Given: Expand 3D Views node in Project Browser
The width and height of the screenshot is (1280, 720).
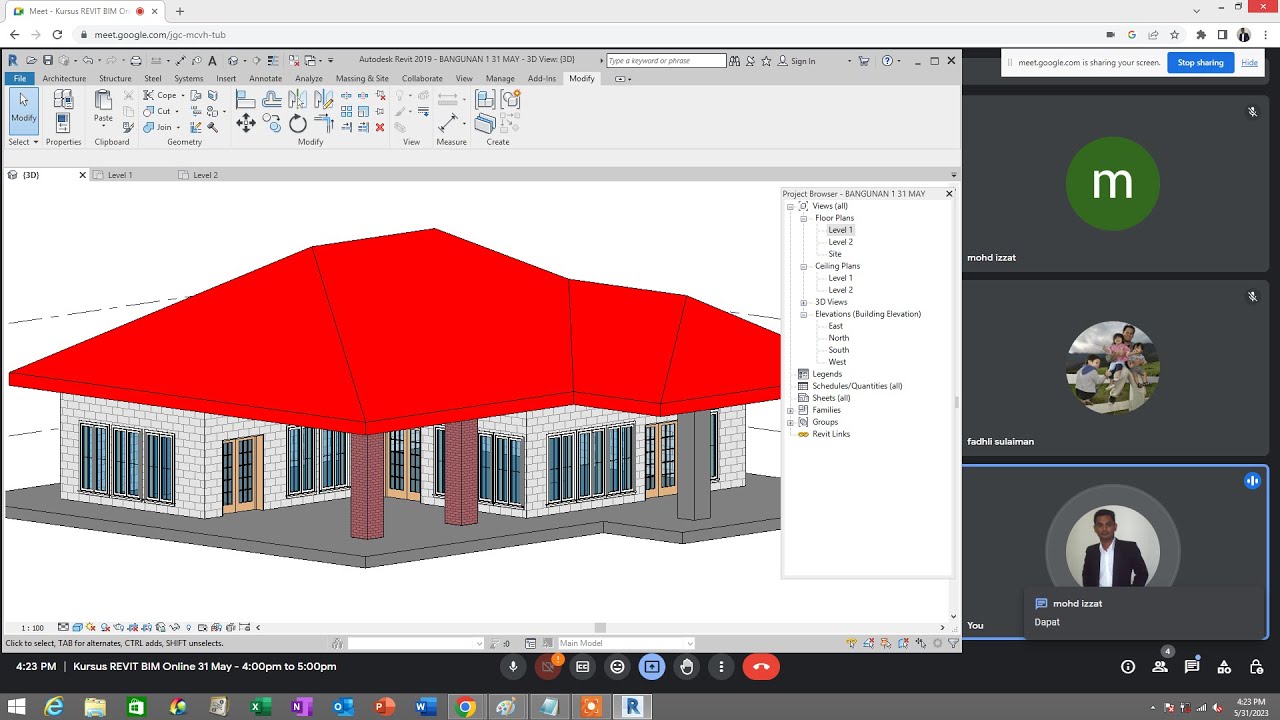Looking at the screenshot, I should pyautogui.click(x=803, y=302).
